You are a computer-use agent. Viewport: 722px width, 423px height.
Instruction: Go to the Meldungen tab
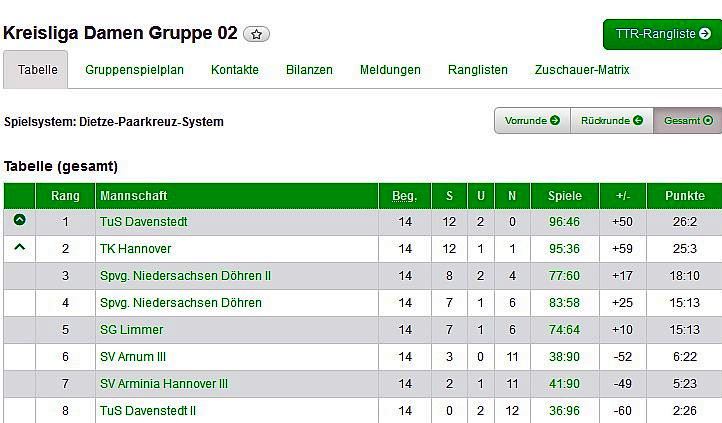(390, 70)
